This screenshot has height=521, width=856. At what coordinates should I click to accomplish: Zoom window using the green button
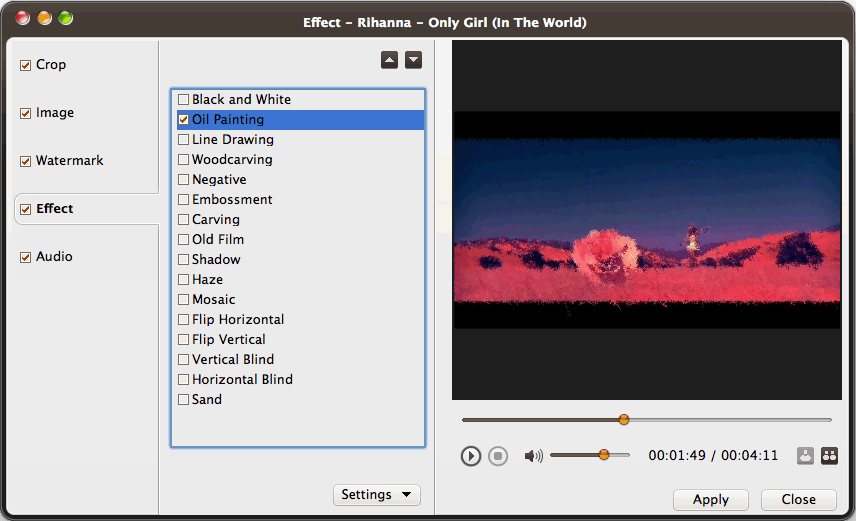[x=66, y=18]
